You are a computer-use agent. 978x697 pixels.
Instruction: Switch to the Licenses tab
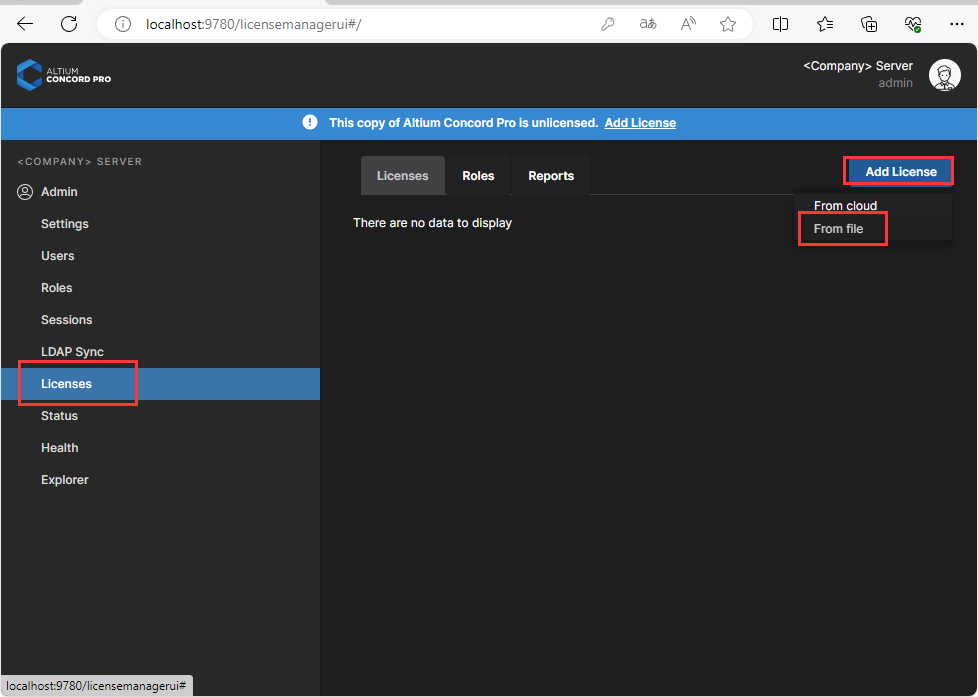pos(402,176)
